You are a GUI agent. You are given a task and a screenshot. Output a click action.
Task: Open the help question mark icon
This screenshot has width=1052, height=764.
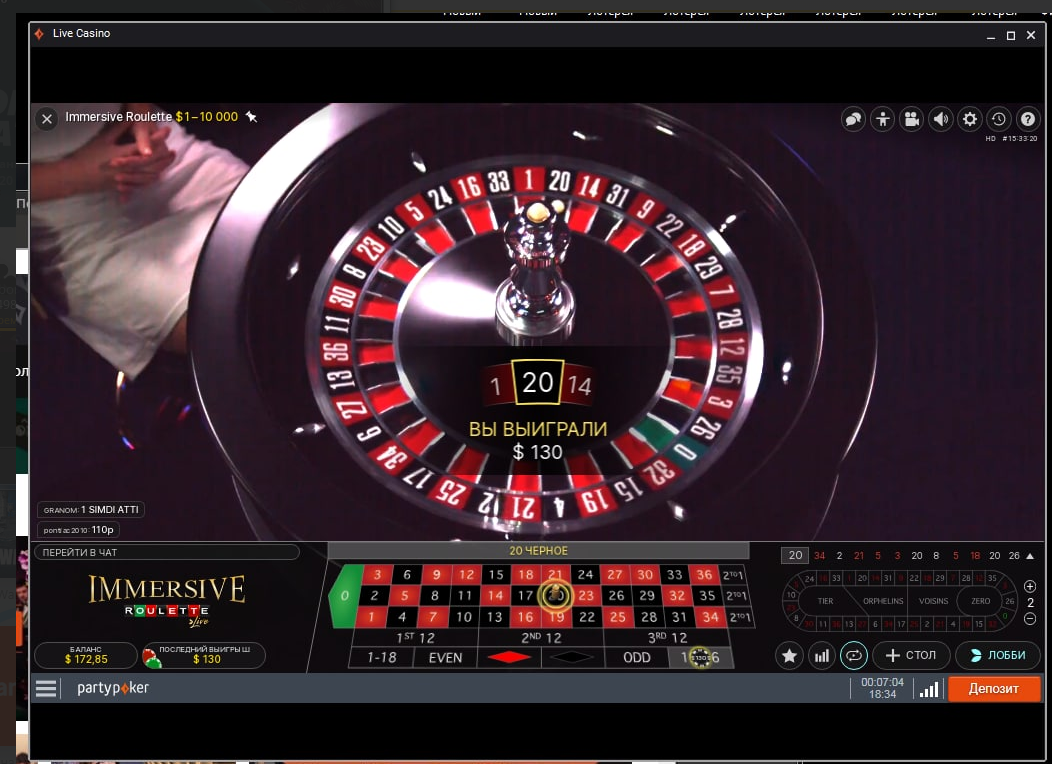coord(1028,119)
